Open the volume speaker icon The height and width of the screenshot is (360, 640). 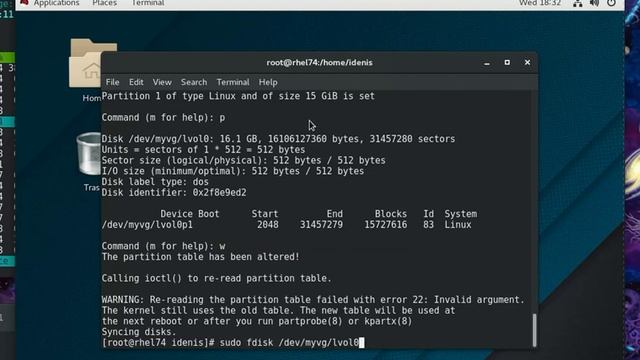click(594, 3)
